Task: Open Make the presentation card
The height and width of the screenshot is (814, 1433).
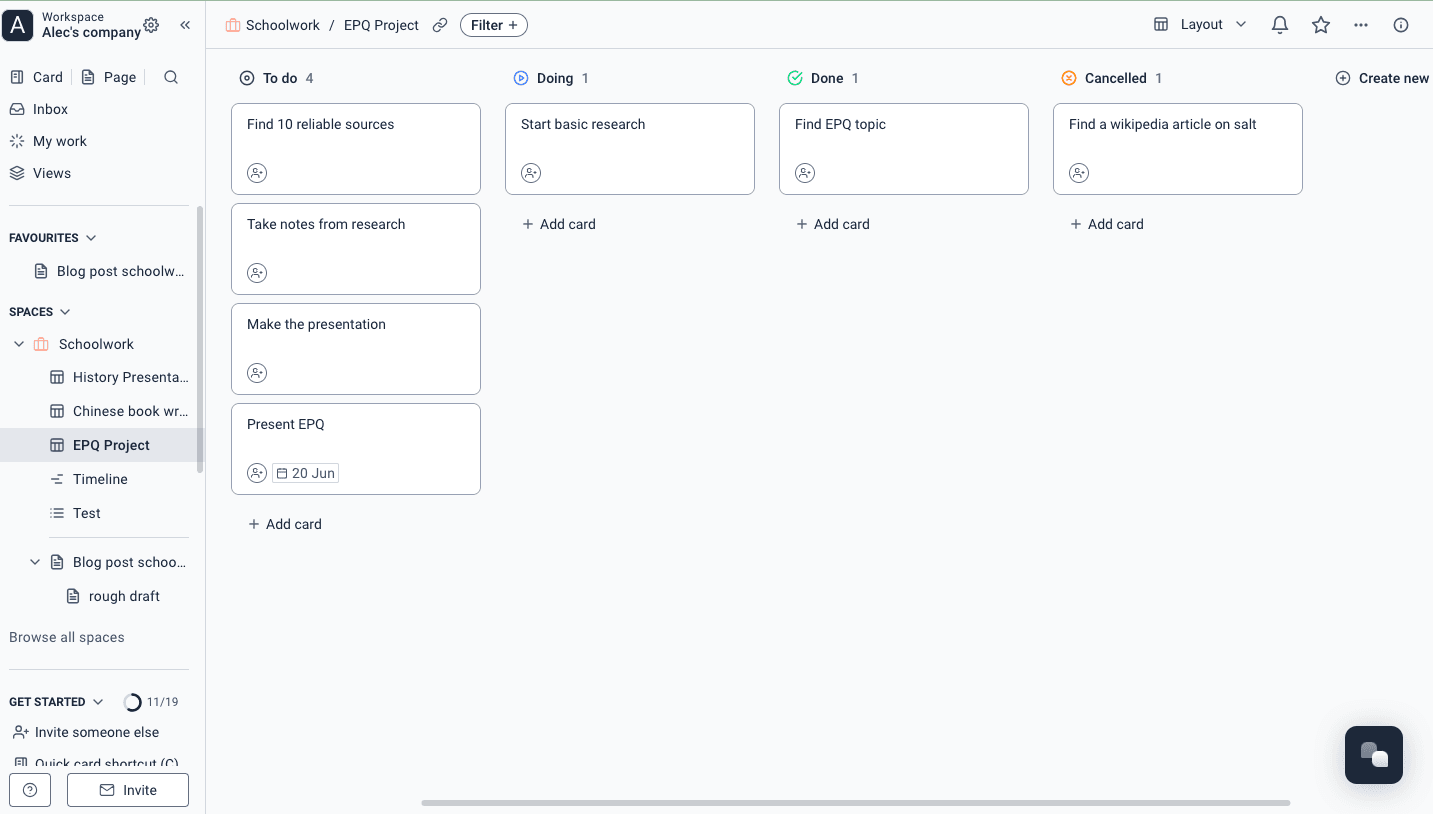Action: coord(356,349)
